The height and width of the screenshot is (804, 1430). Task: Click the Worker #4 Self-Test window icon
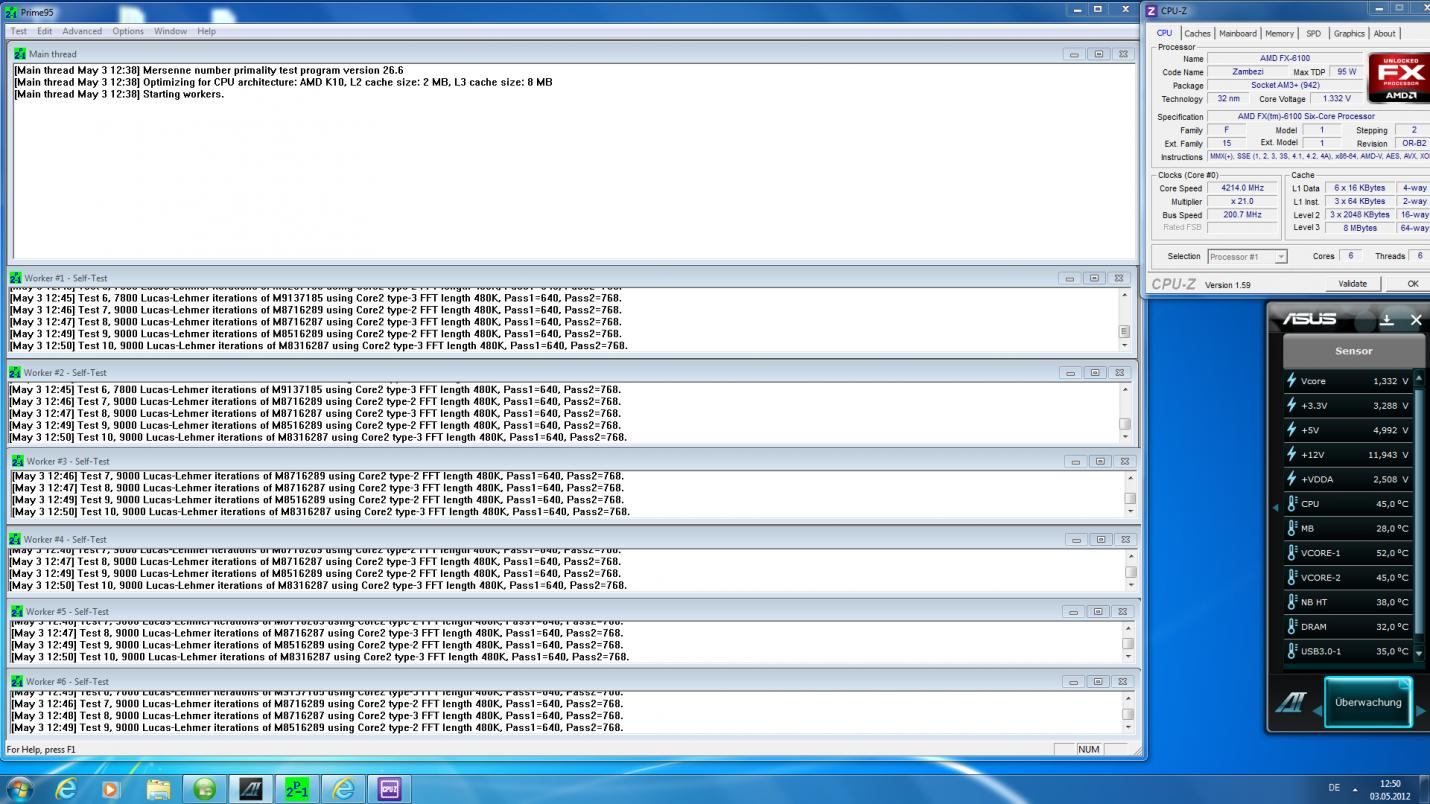(15, 539)
